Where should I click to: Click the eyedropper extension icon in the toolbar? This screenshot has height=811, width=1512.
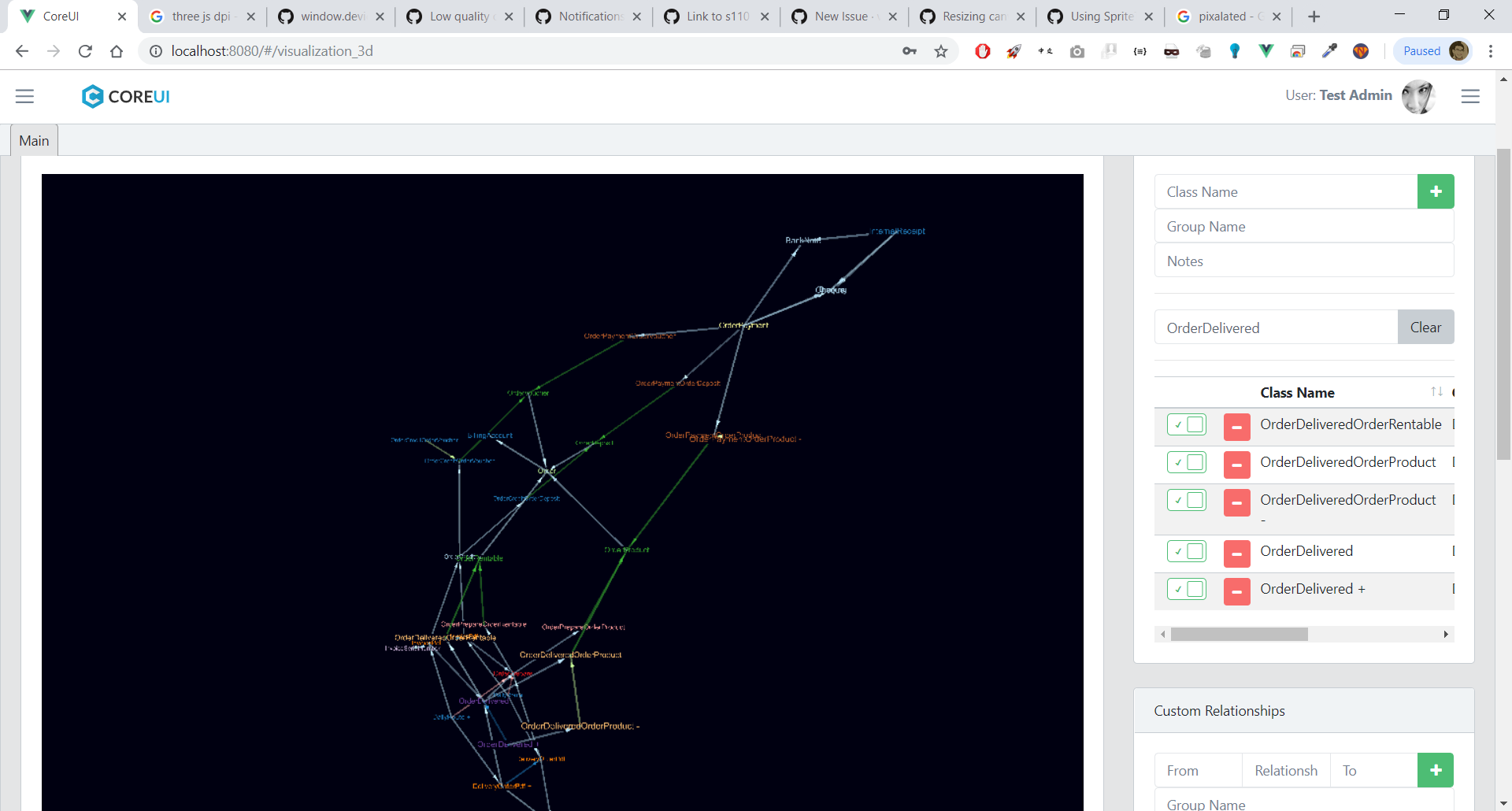(x=1329, y=50)
